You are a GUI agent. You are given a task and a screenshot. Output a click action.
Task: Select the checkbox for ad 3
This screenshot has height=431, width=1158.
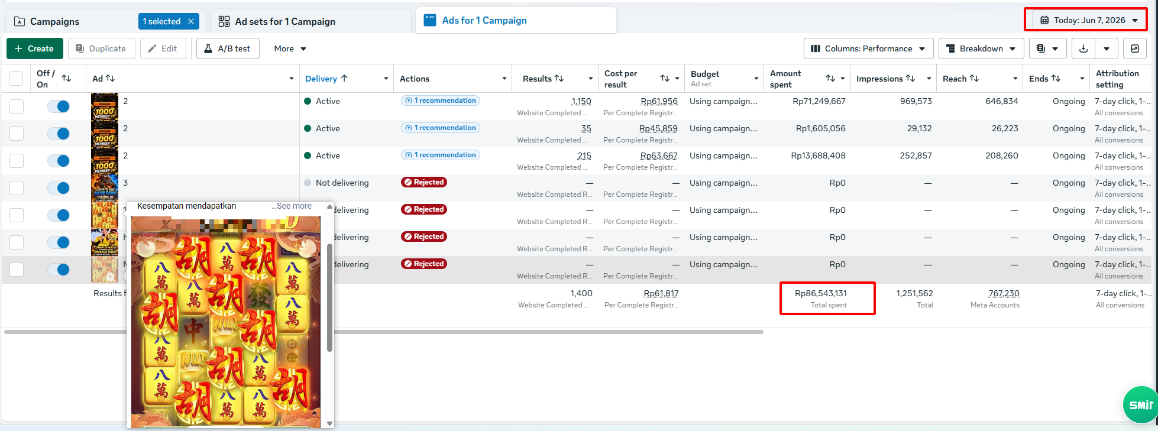coord(16,188)
